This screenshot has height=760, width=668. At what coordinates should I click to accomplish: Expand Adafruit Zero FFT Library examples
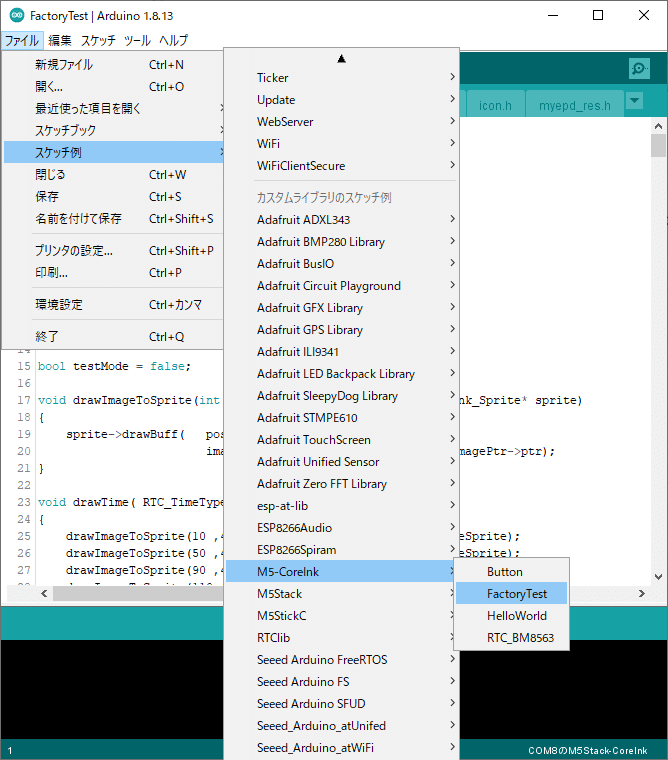[x=341, y=484]
